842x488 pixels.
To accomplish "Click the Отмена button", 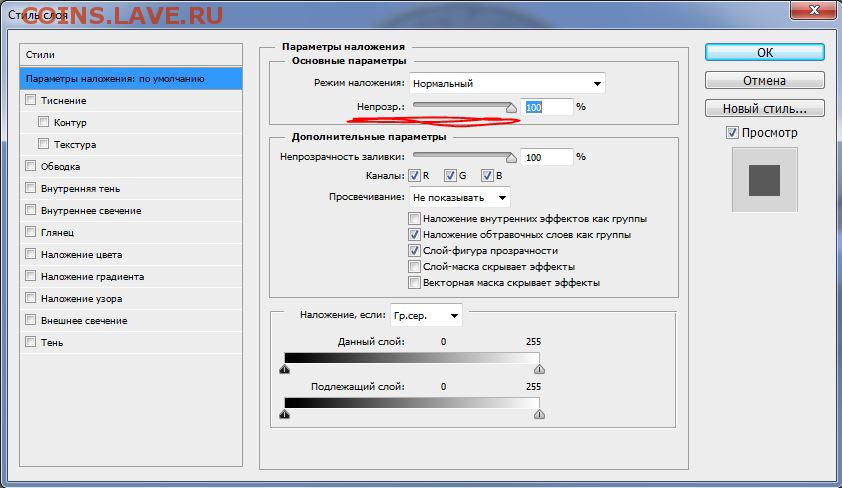I will [765, 81].
